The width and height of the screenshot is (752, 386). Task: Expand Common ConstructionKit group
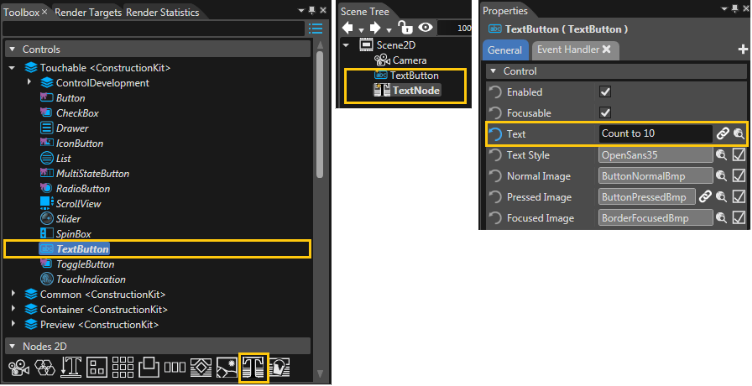pyautogui.click(x=13, y=293)
